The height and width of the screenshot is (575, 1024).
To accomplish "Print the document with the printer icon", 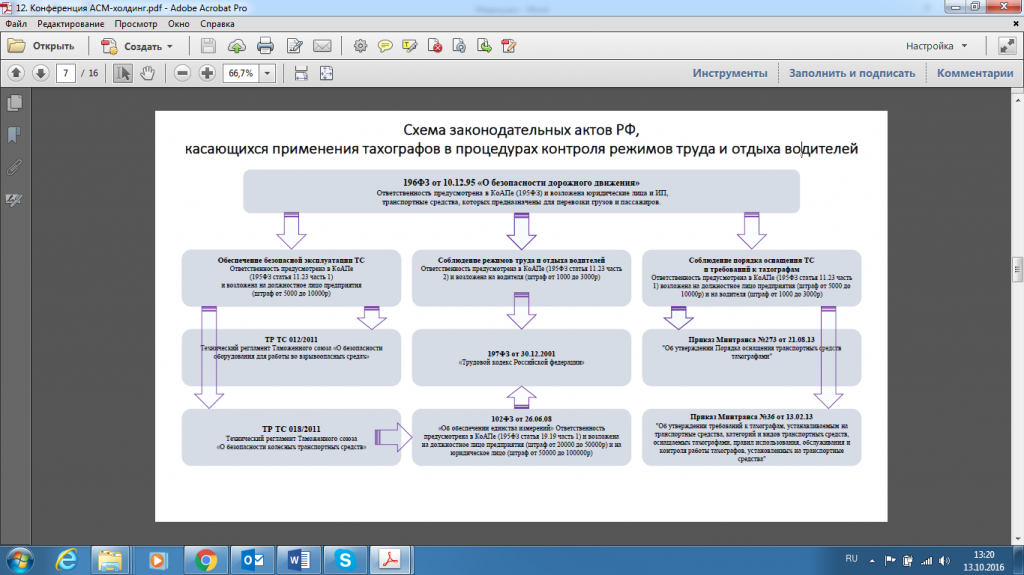I will pos(265,46).
